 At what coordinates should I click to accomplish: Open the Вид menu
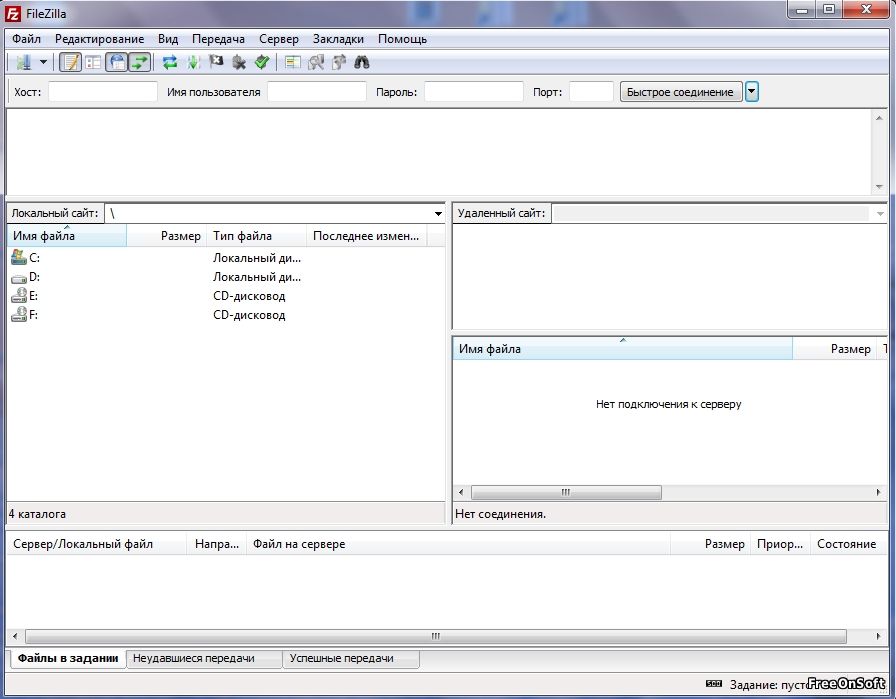168,39
